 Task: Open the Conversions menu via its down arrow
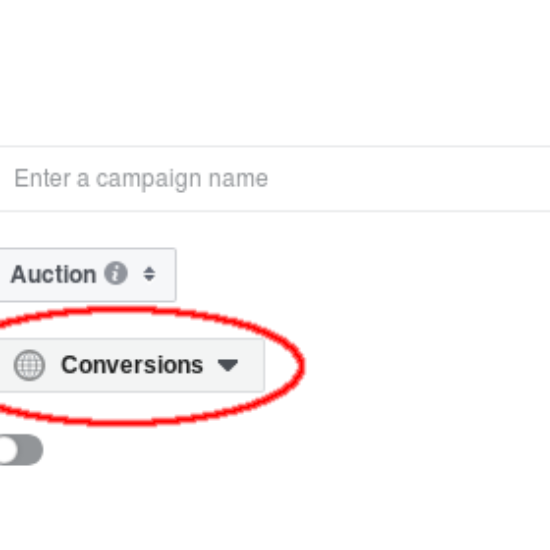coord(228,365)
